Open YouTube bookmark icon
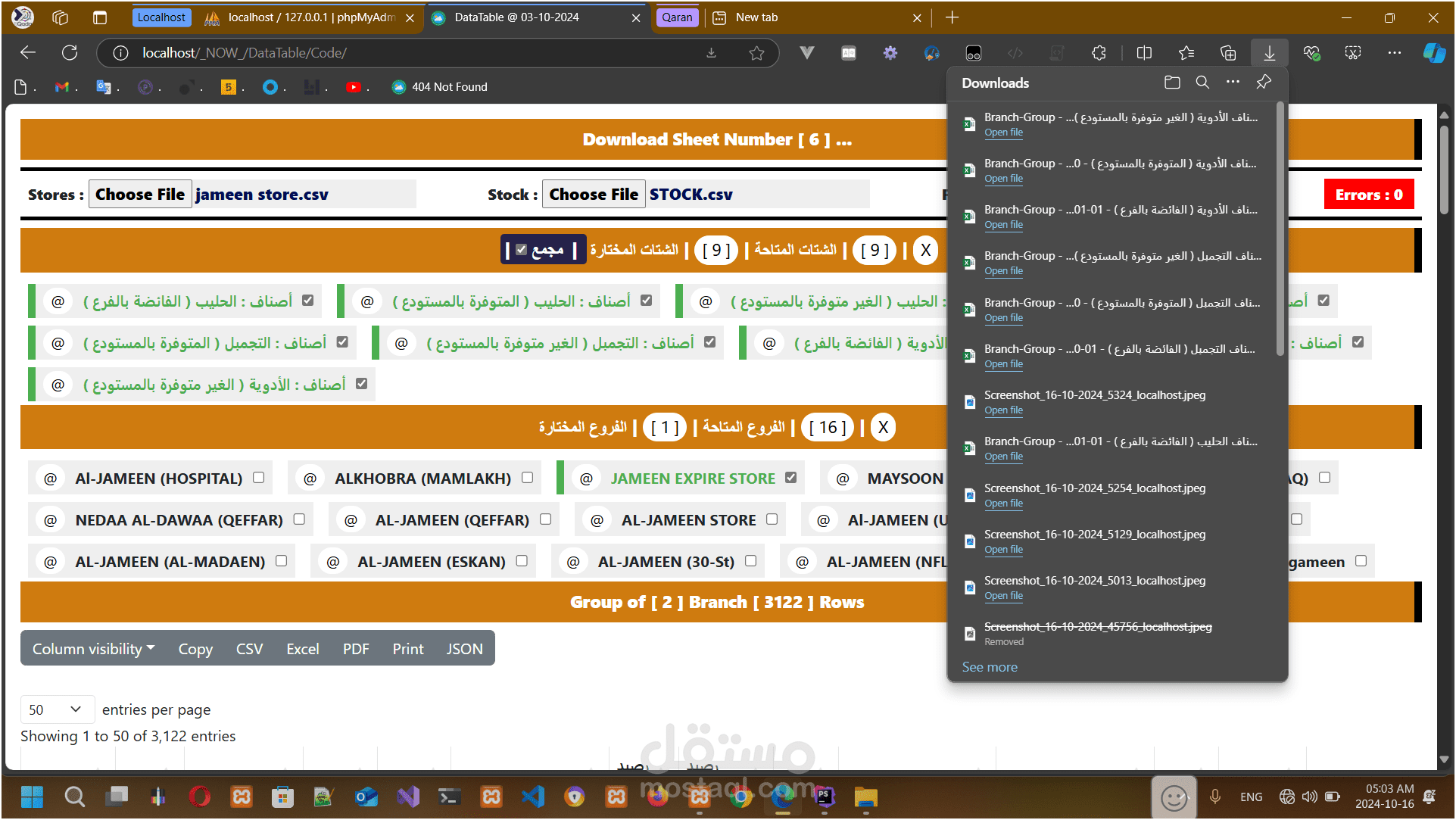Viewport: 1456px width, 820px height. click(x=353, y=87)
